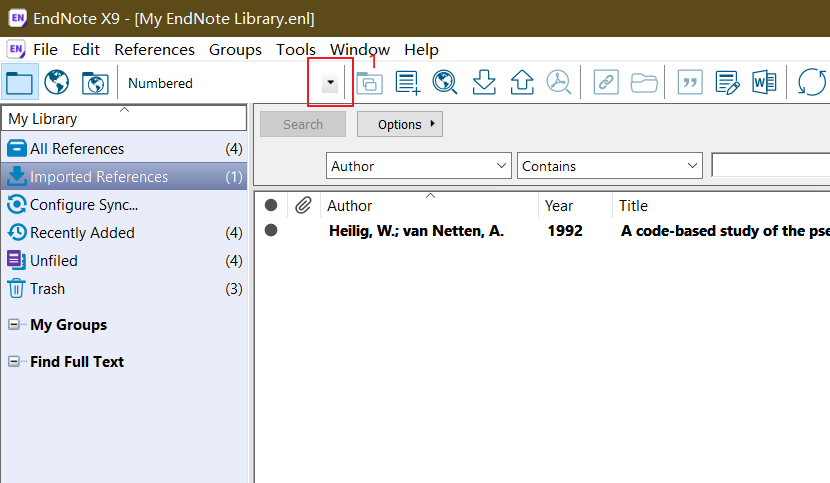Sort references by Author column

click(429, 205)
